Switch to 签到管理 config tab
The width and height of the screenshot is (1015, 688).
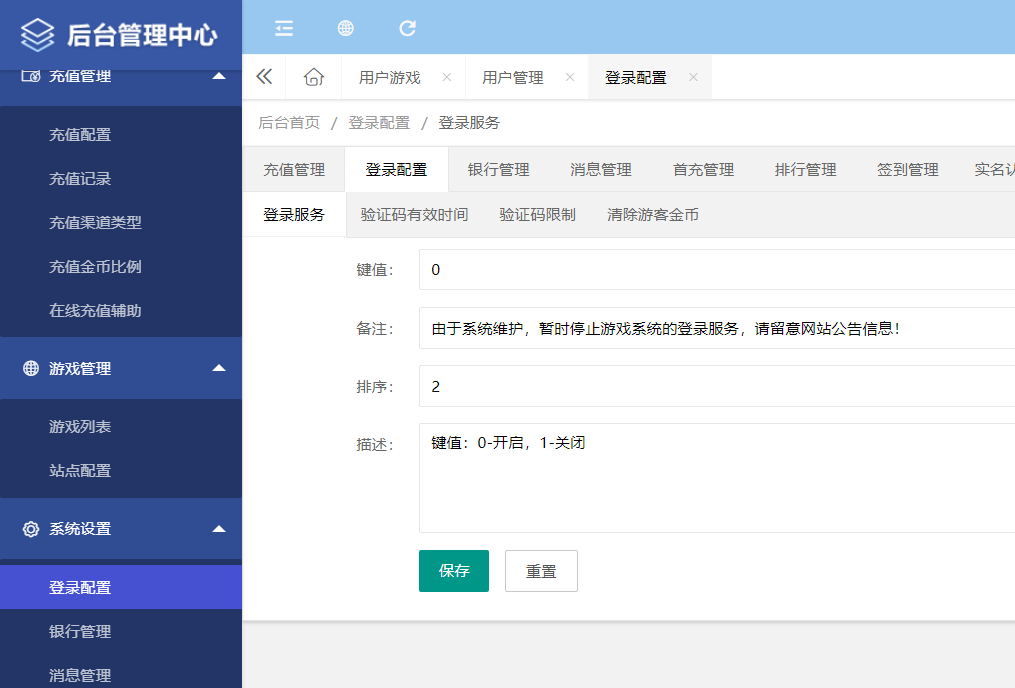coord(908,170)
